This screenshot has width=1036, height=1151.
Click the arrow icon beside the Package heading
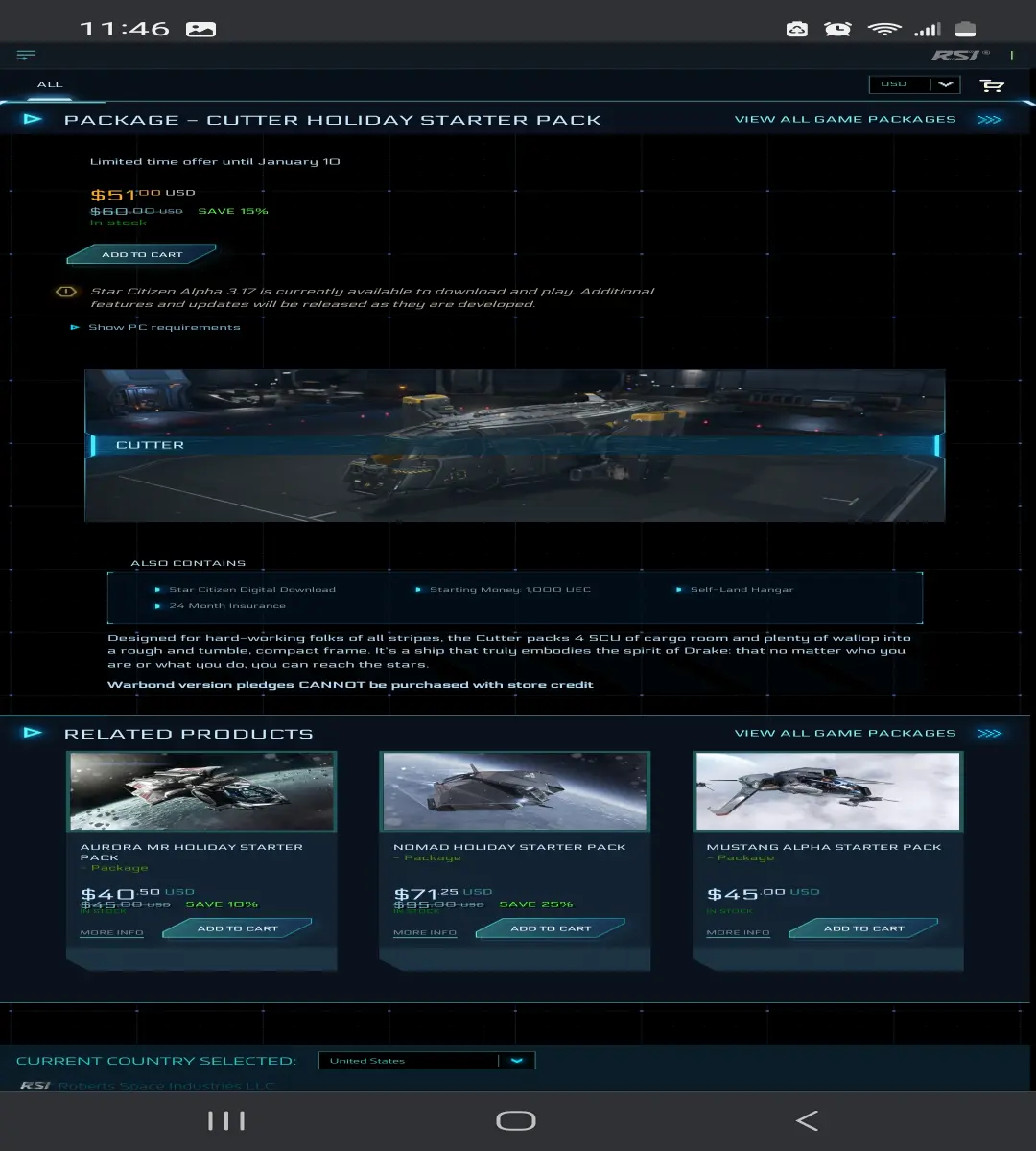click(x=33, y=119)
